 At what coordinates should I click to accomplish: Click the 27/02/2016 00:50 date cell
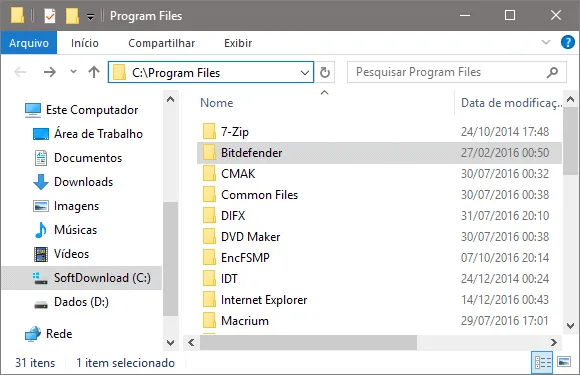tap(505, 153)
